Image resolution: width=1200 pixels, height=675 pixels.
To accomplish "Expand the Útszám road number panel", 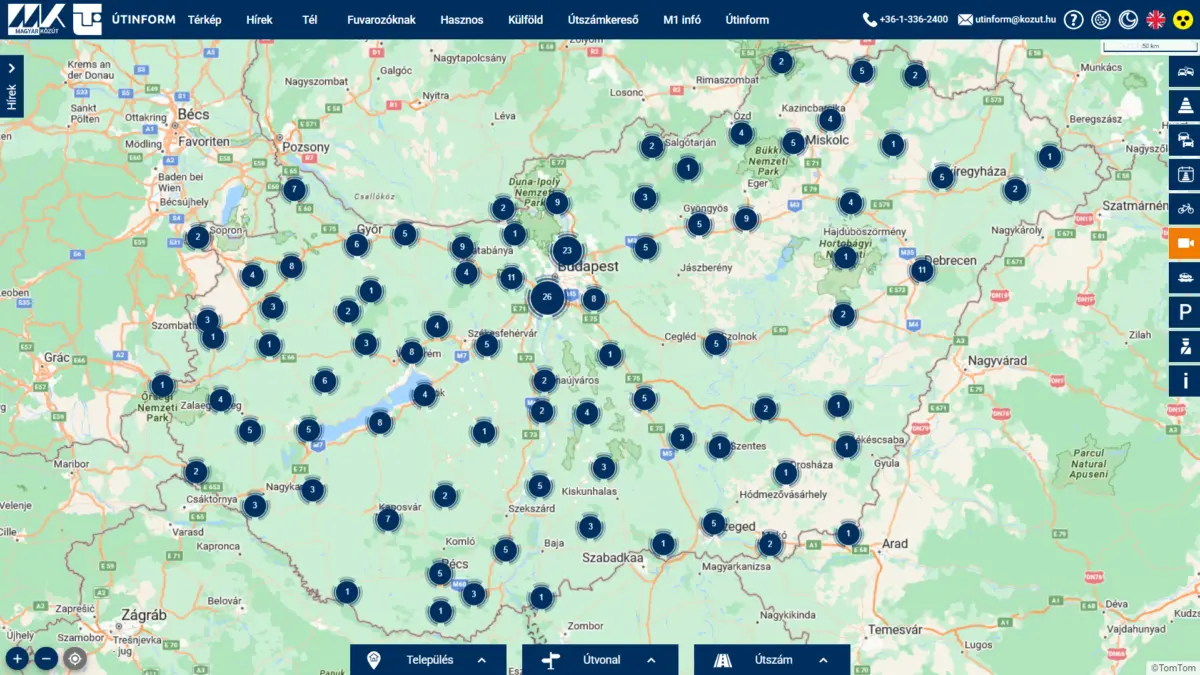I will 772,660.
